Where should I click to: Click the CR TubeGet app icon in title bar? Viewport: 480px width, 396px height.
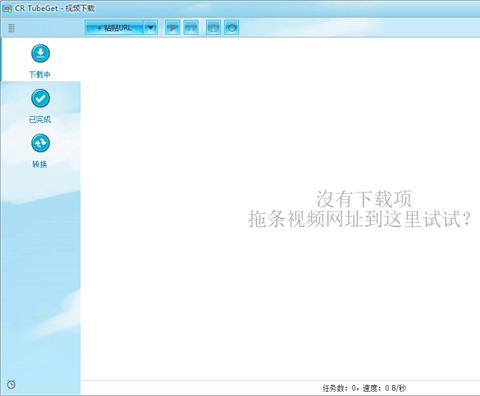[x=7, y=9]
